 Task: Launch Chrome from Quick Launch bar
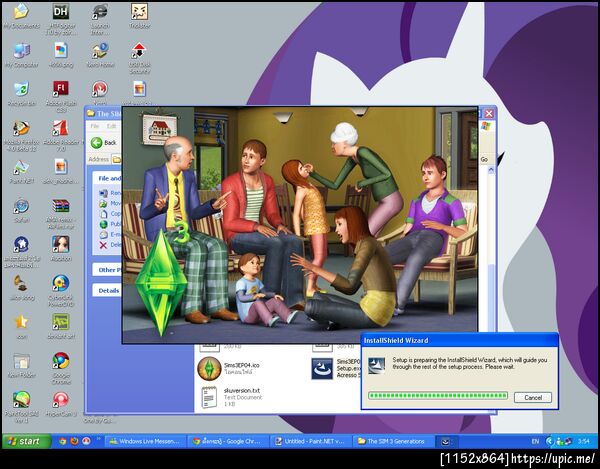click(x=62, y=441)
